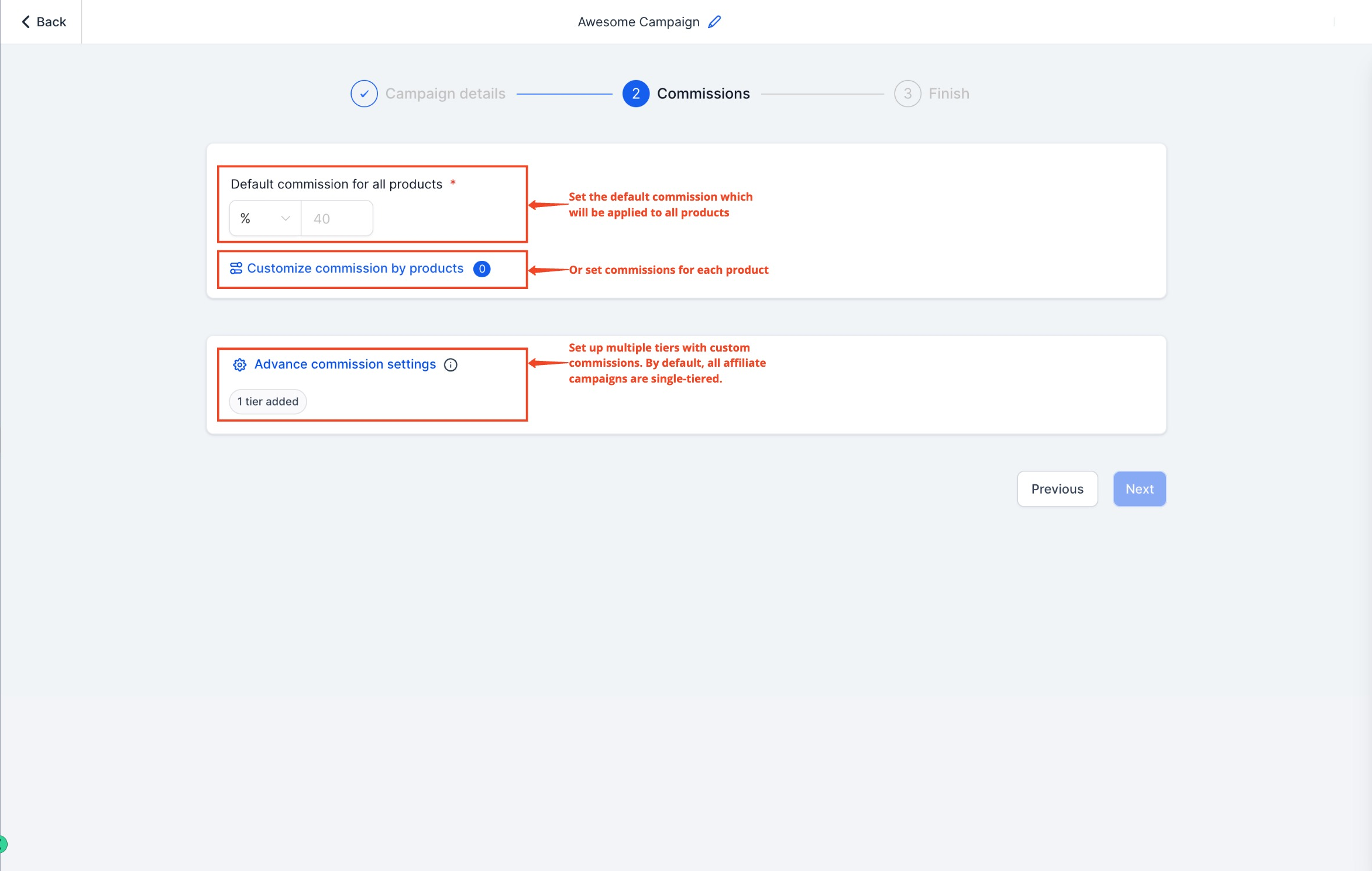Go to Previous step

coord(1057,489)
